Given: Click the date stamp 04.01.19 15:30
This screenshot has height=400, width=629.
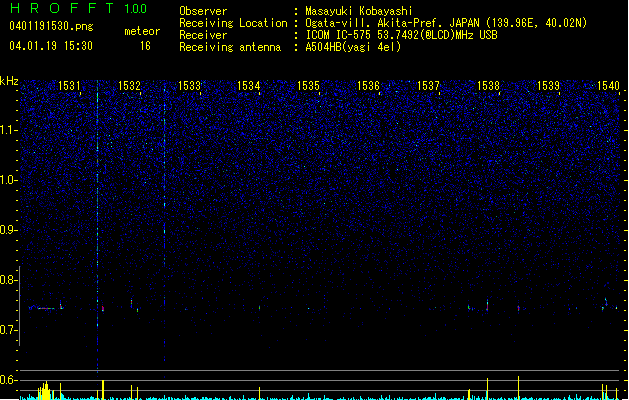Looking at the screenshot, I should pyautogui.click(x=51, y=46).
